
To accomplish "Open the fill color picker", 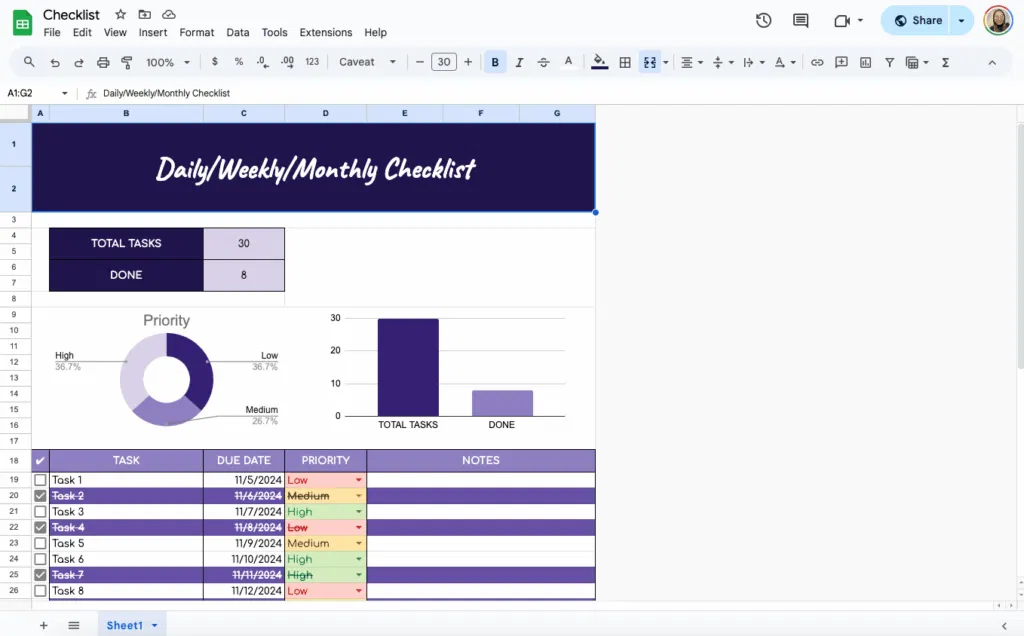I will click(598, 62).
